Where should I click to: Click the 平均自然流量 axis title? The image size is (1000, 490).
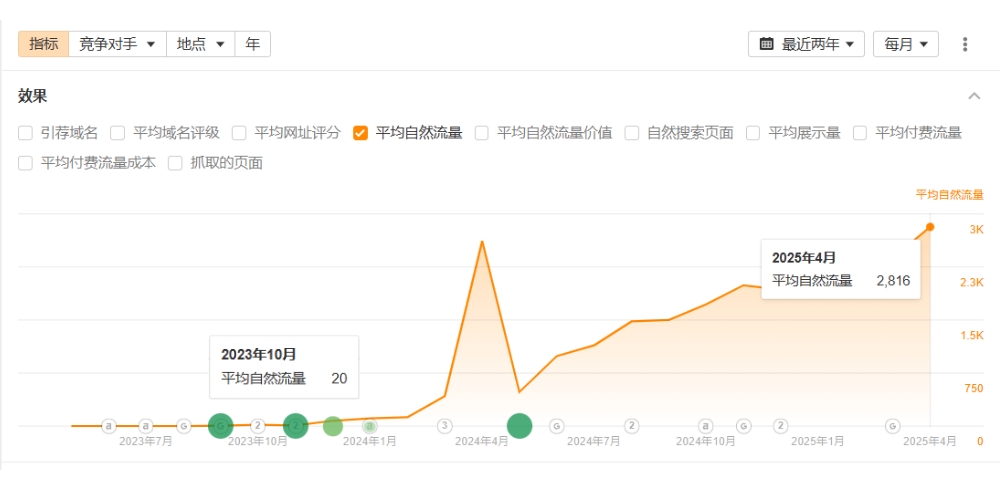pyautogui.click(x=950, y=195)
